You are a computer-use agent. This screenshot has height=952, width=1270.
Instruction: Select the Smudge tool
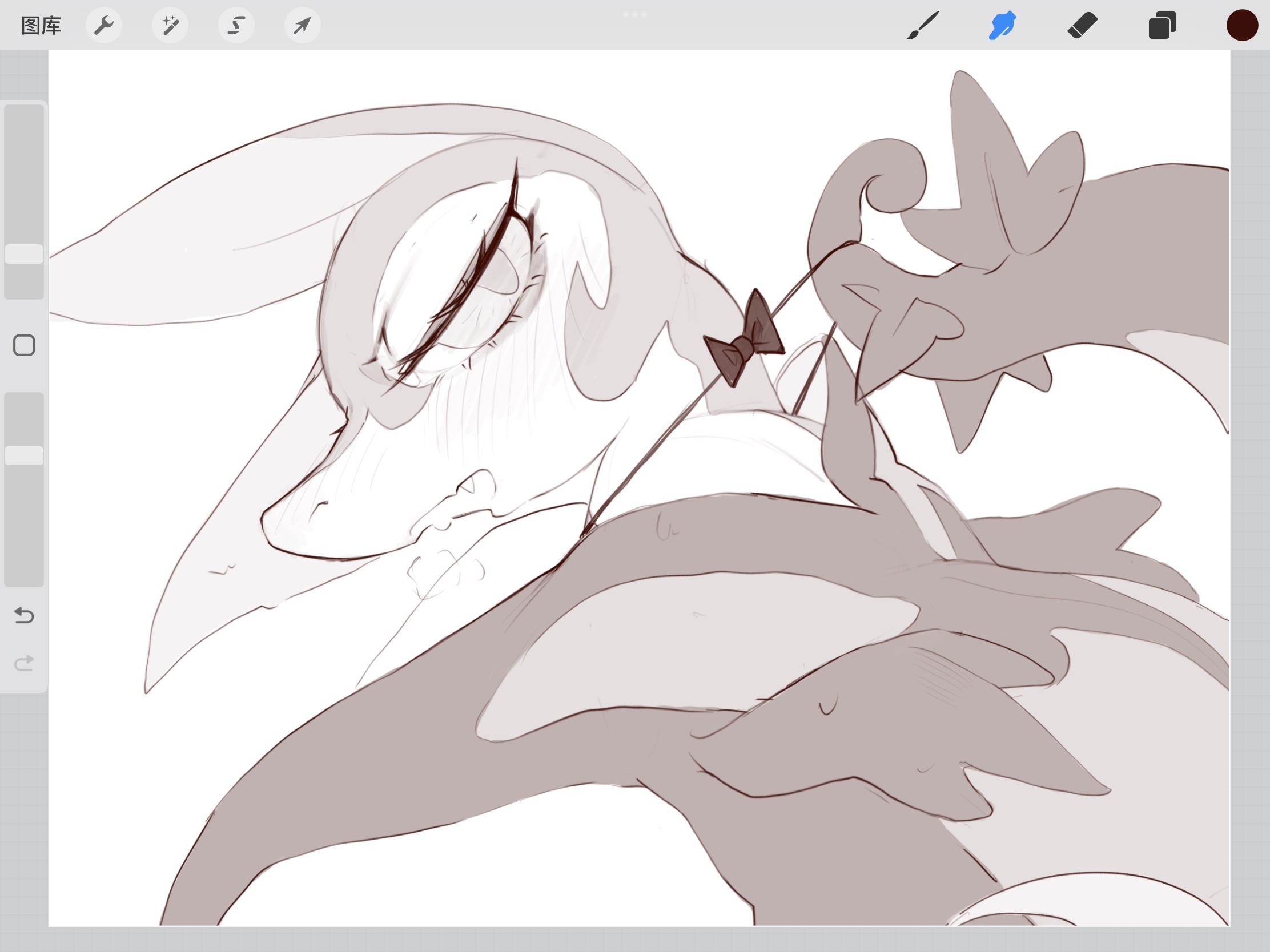pos(1002,26)
